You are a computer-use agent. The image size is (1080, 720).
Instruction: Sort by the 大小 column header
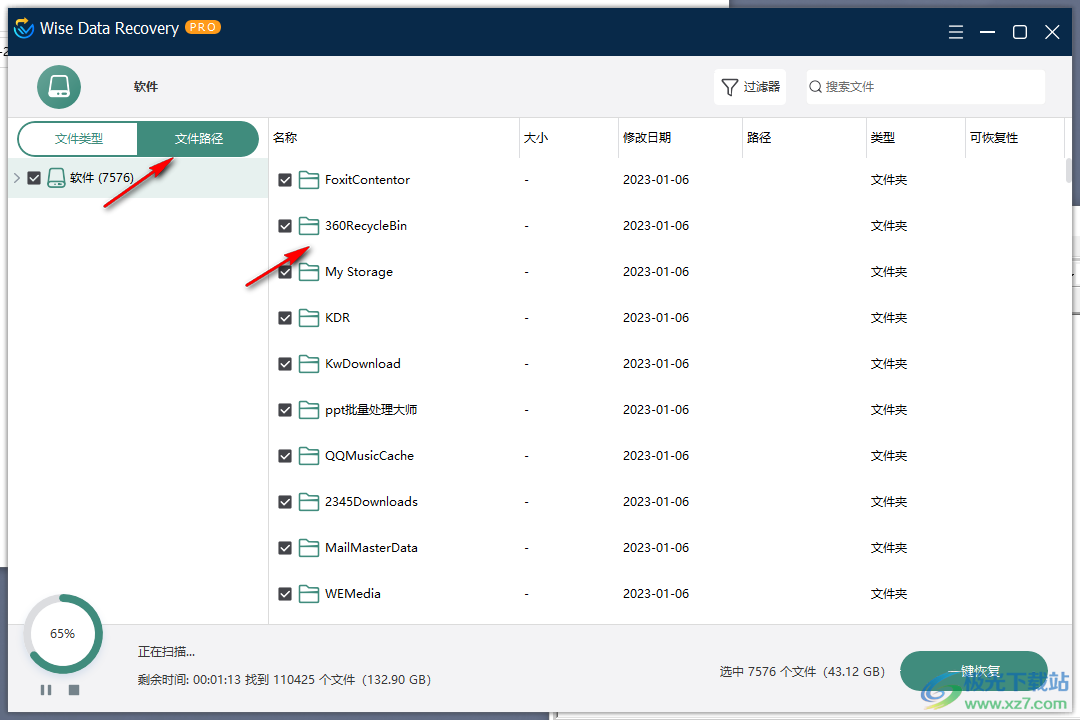[568, 138]
